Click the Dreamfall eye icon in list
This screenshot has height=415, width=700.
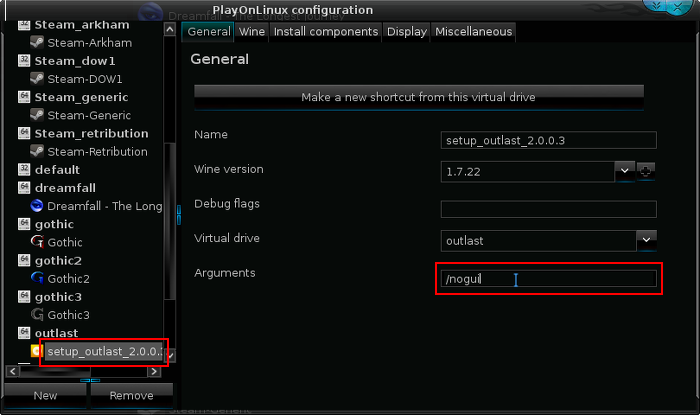tap(37, 206)
